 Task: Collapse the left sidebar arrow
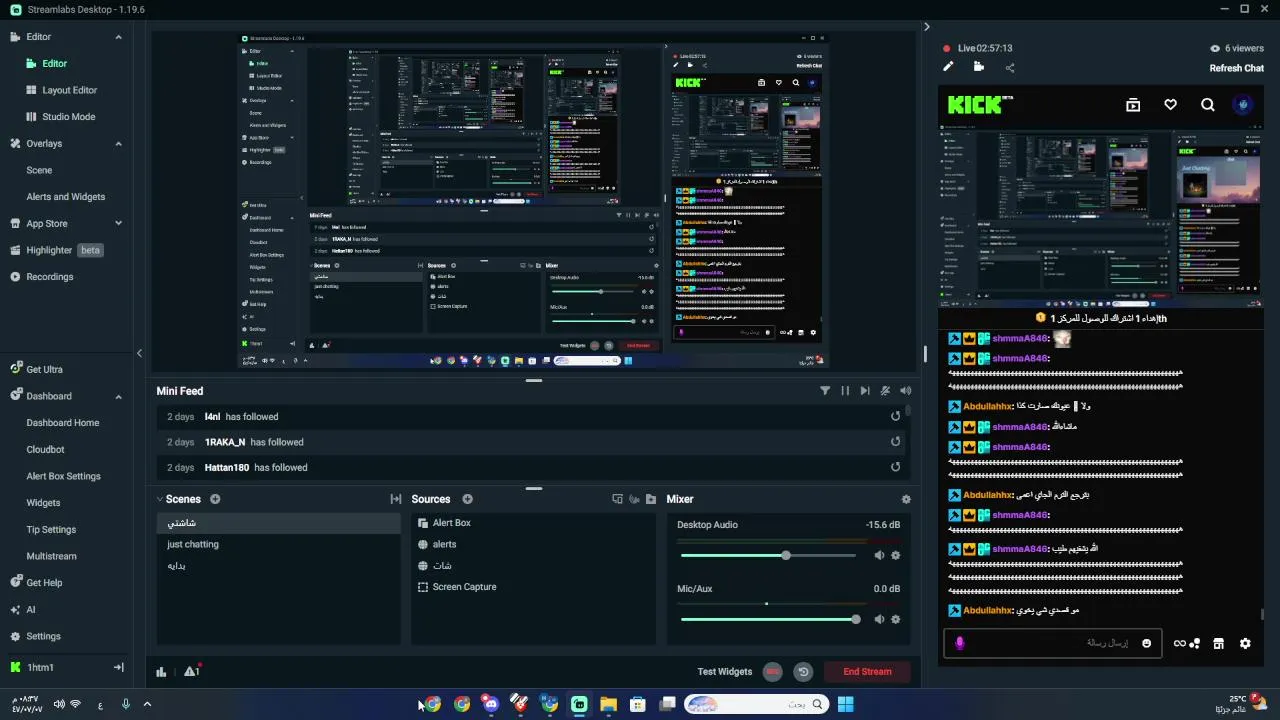139,353
